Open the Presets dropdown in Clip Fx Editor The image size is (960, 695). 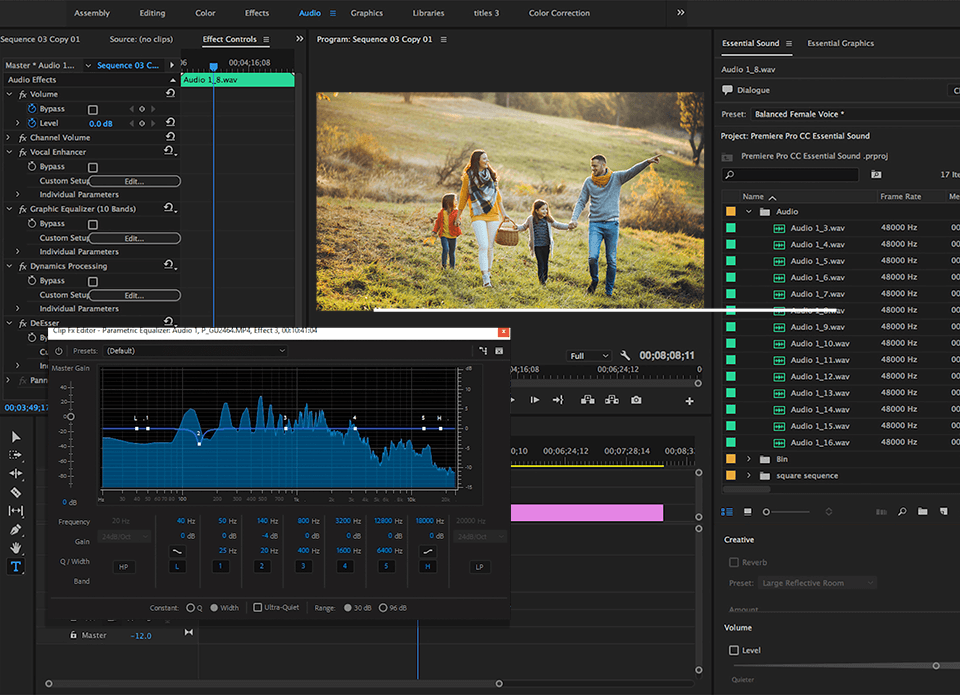coord(195,351)
